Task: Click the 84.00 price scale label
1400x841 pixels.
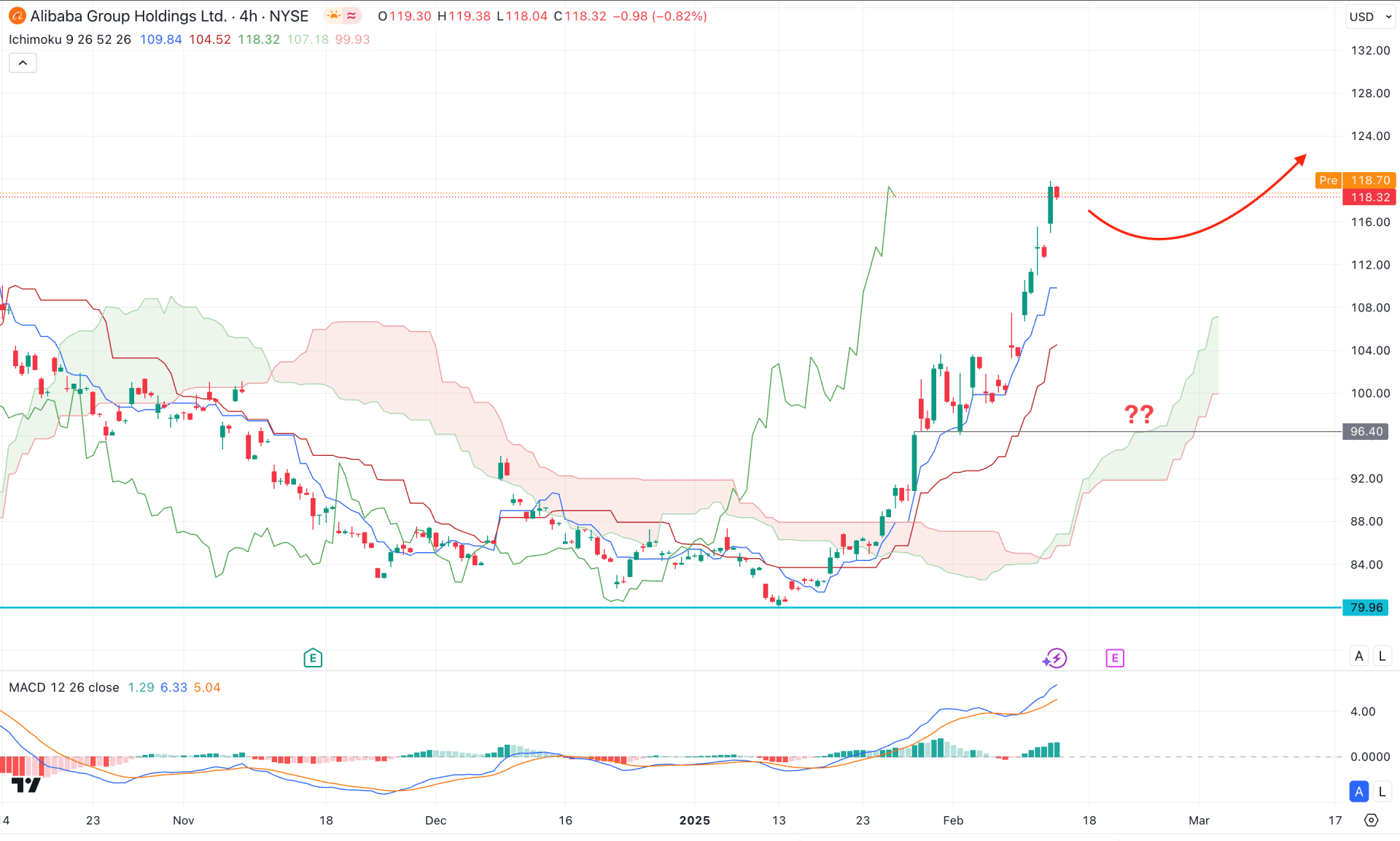Action: (x=1366, y=565)
